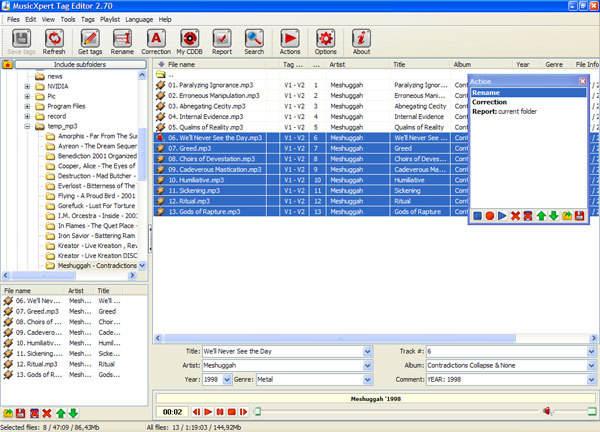
Task: Open the Playlist menu
Action: pos(110,19)
